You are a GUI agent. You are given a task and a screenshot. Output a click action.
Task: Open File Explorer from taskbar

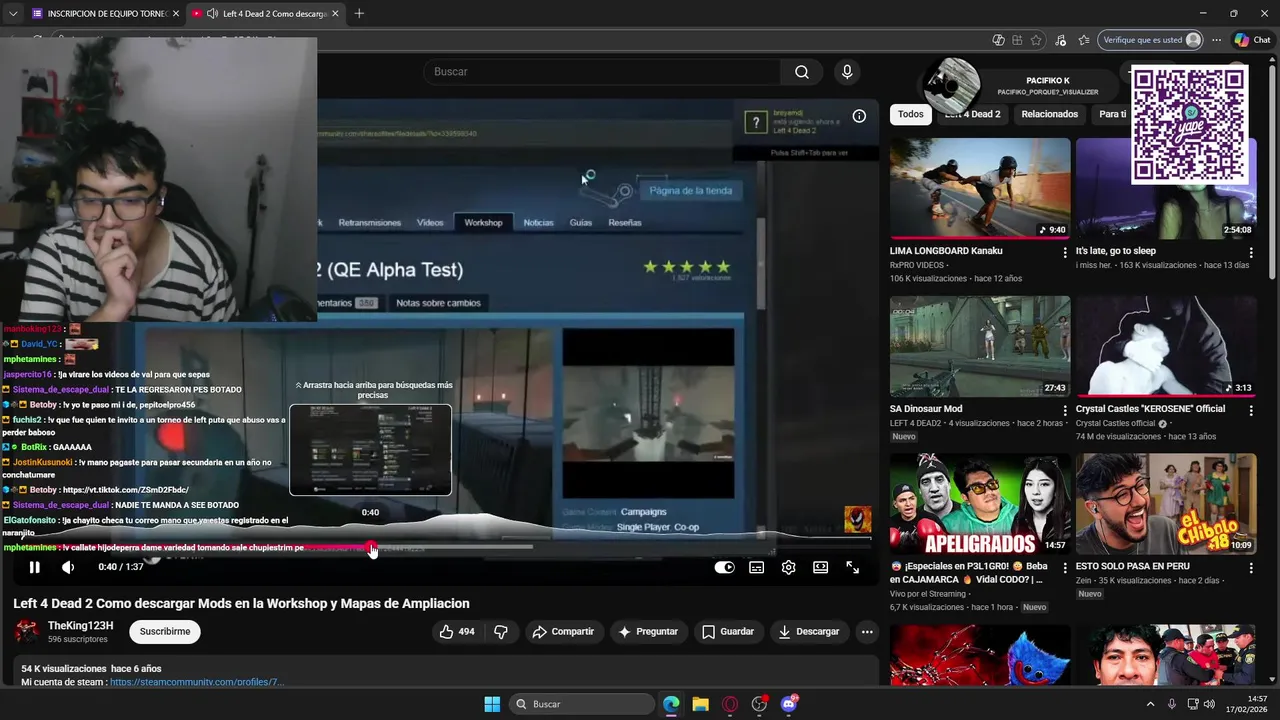[x=700, y=704]
